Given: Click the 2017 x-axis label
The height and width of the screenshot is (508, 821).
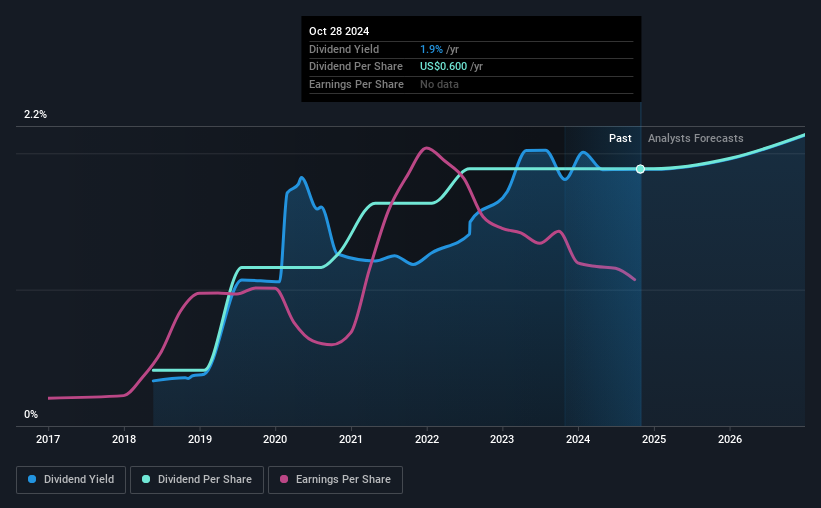Looking at the screenshot, I should [48, 439].
